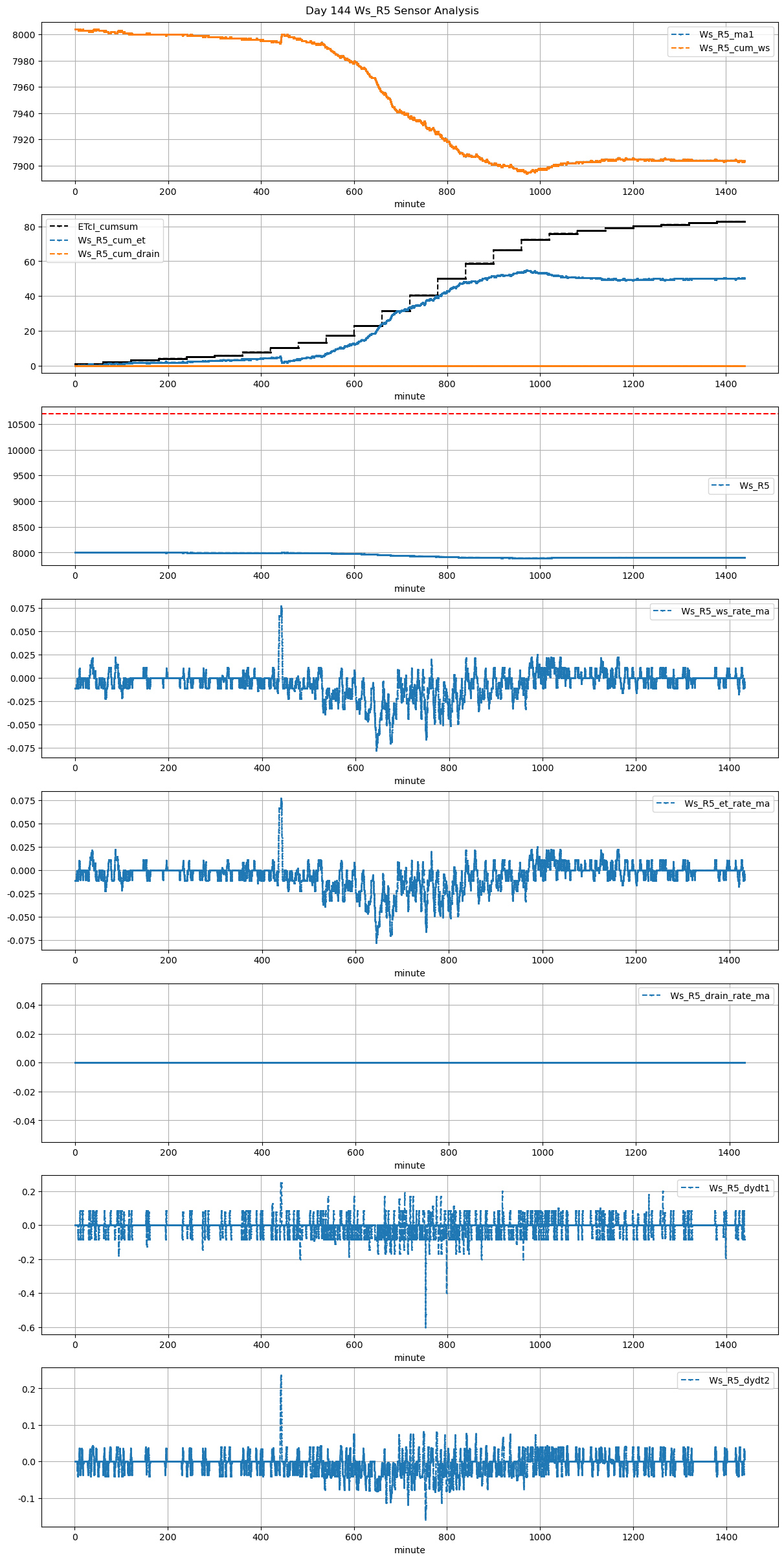Click the Ws_R5_cum_ws legend entry
Screen dimensions: 784x1561
[734, 48]
